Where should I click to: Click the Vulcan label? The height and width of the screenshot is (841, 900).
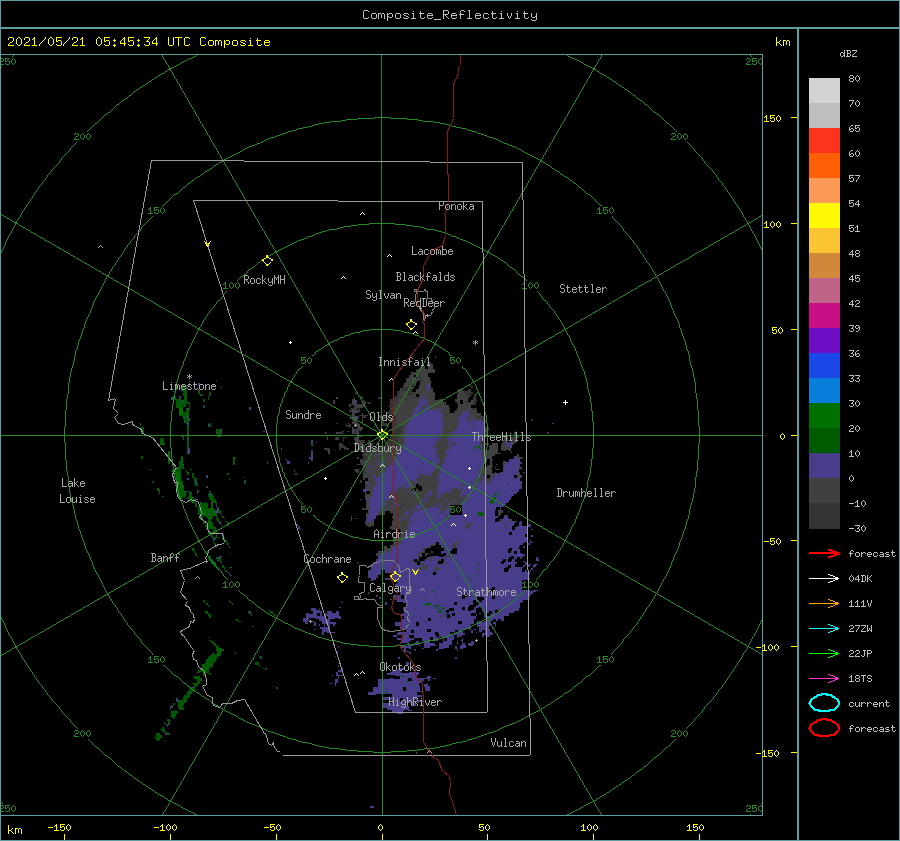(x=509, y=743)
